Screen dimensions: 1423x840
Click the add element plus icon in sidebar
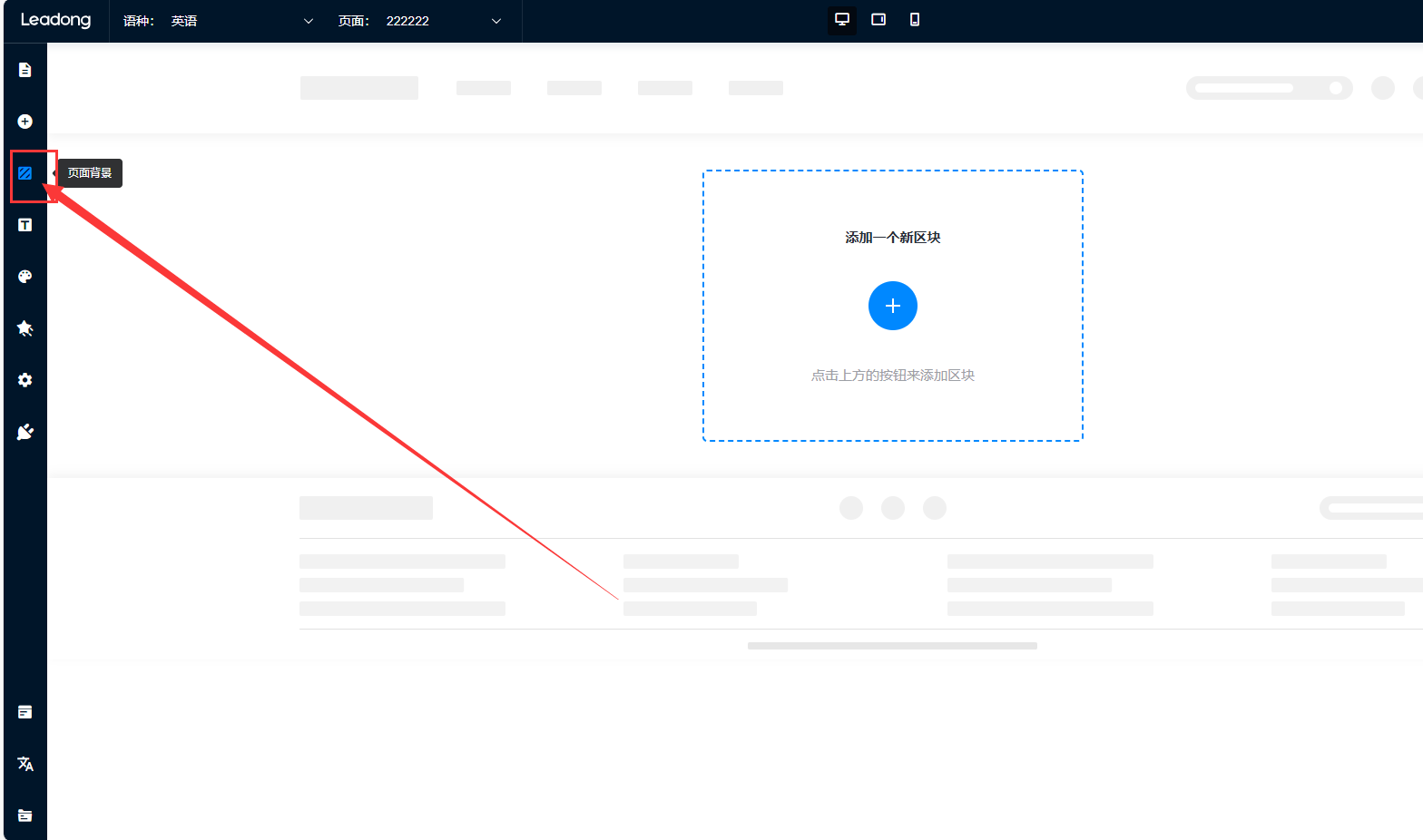tap(25, 122)
